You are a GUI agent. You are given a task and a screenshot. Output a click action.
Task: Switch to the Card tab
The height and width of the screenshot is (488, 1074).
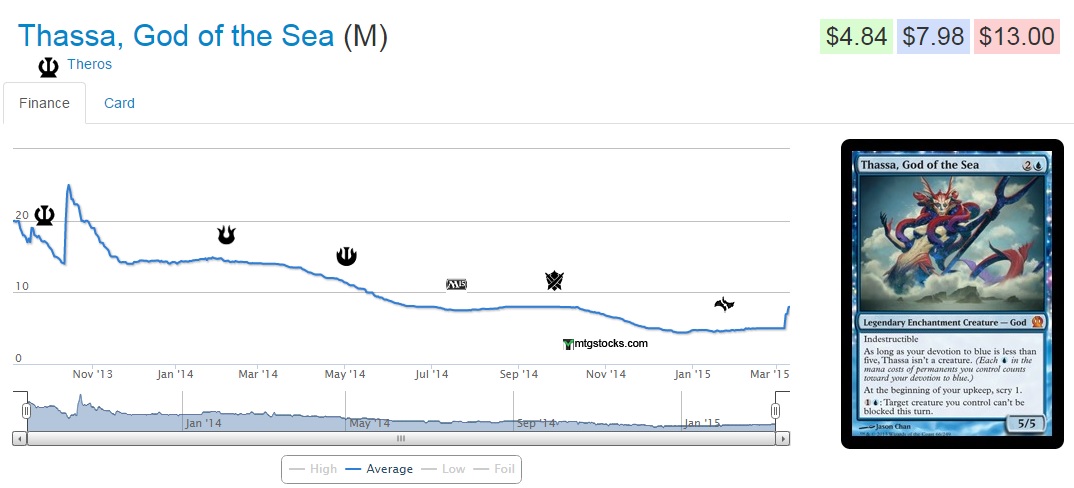point(119,103)
